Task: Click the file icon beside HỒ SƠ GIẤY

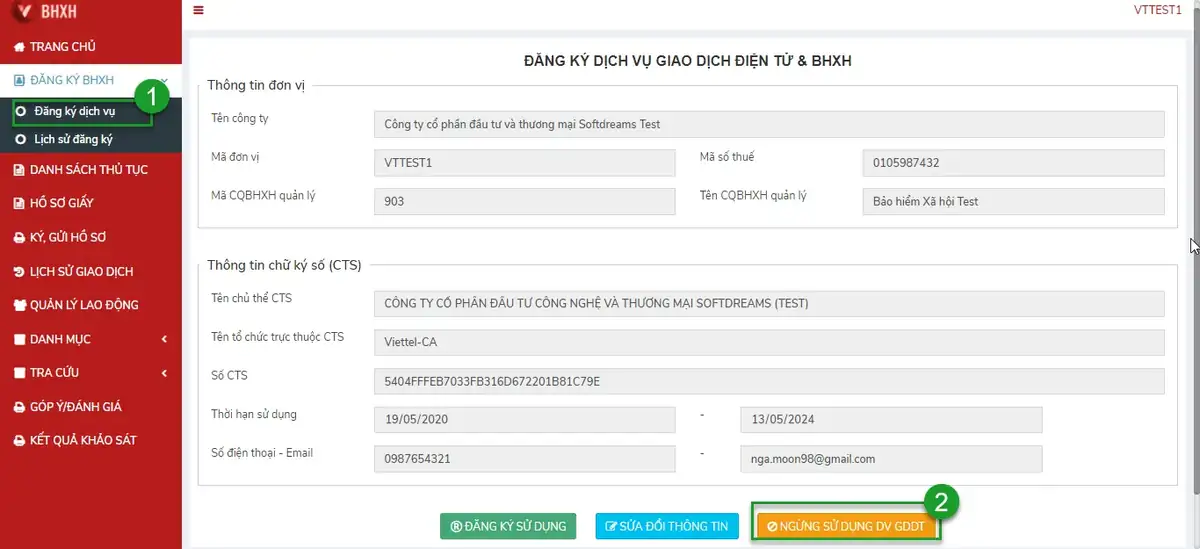Action: 19,203
